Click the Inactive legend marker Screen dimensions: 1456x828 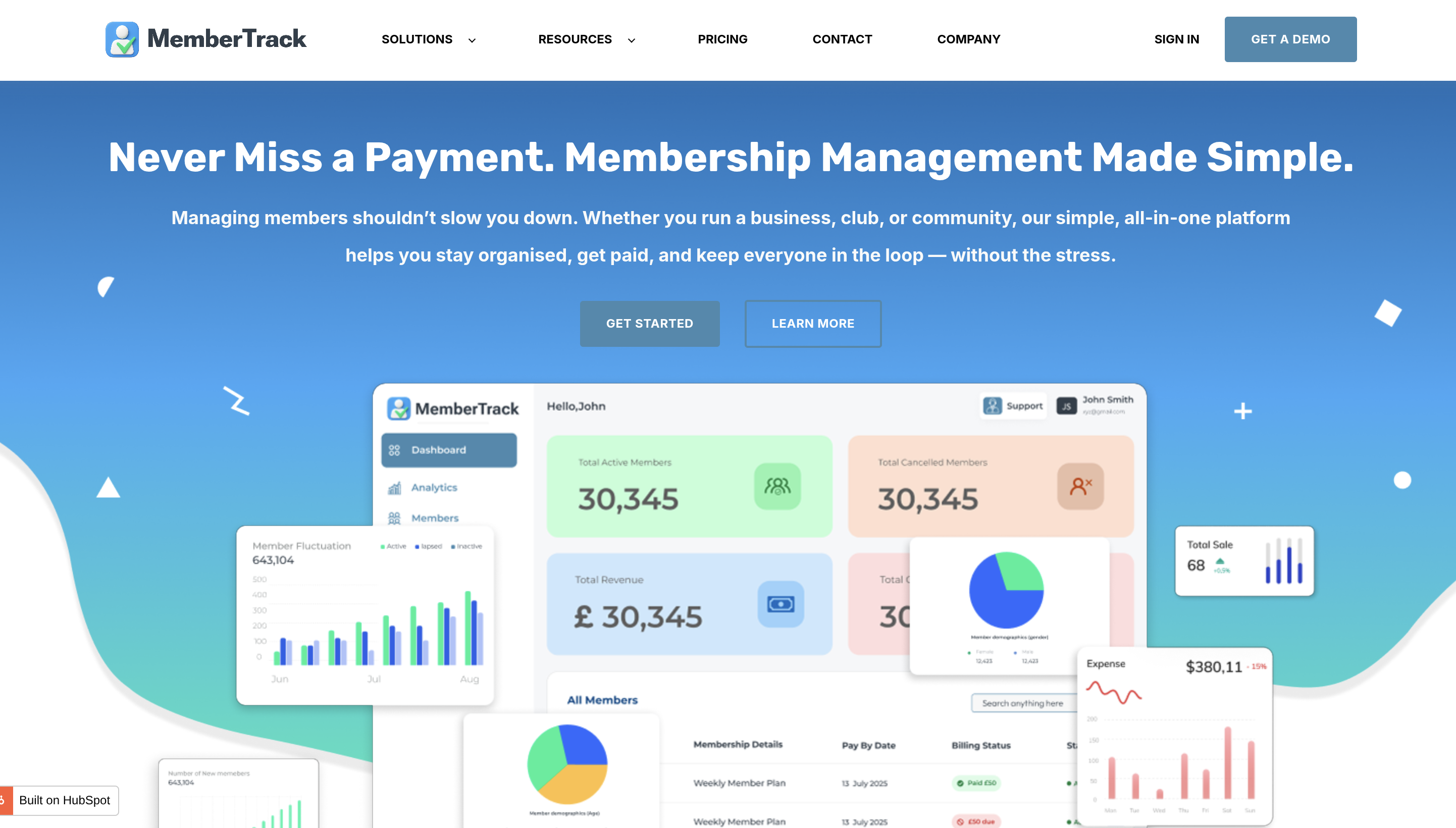(452, 546)
